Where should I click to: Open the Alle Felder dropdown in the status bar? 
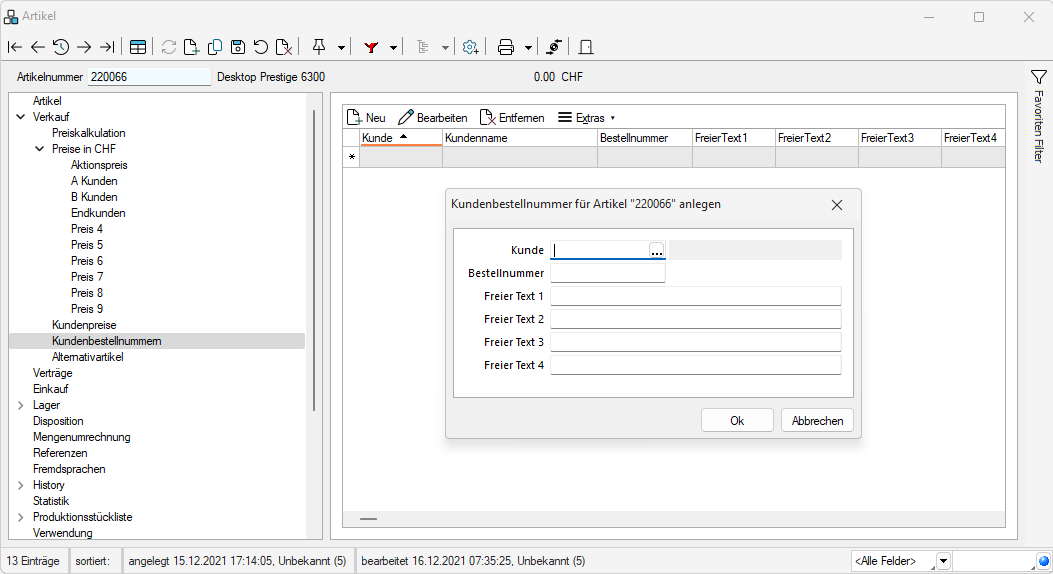click(x=943, y=561)
